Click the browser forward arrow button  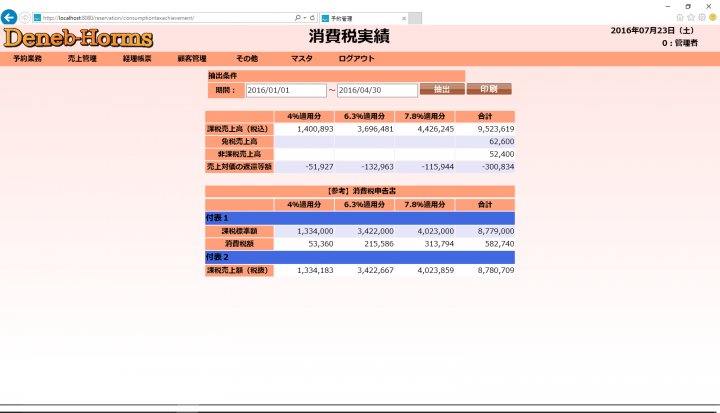pyautogui.click(x=25, y=18)
